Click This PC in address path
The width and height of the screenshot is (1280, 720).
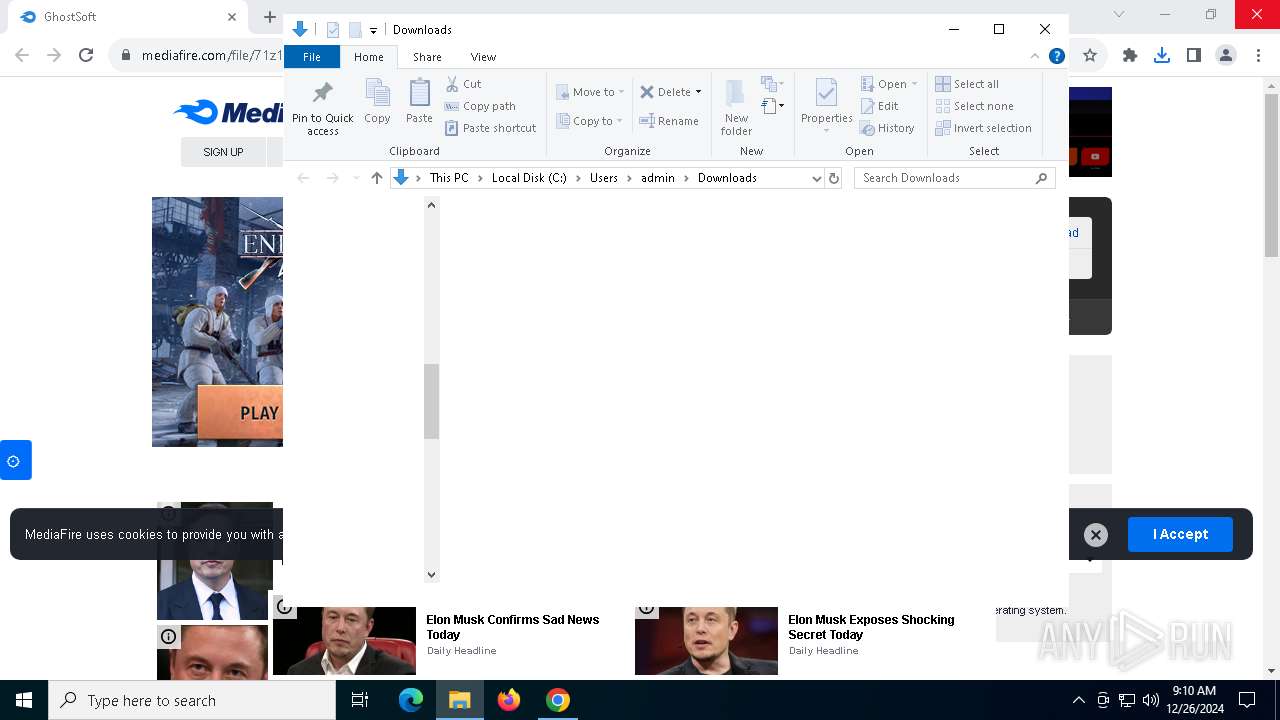(x=449, y=178)
